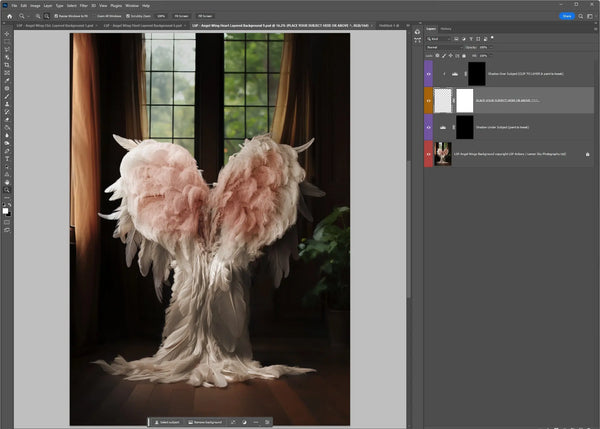Click the foreground color swatch
This screenshot has height=429, width=600.
coord(5,209)
